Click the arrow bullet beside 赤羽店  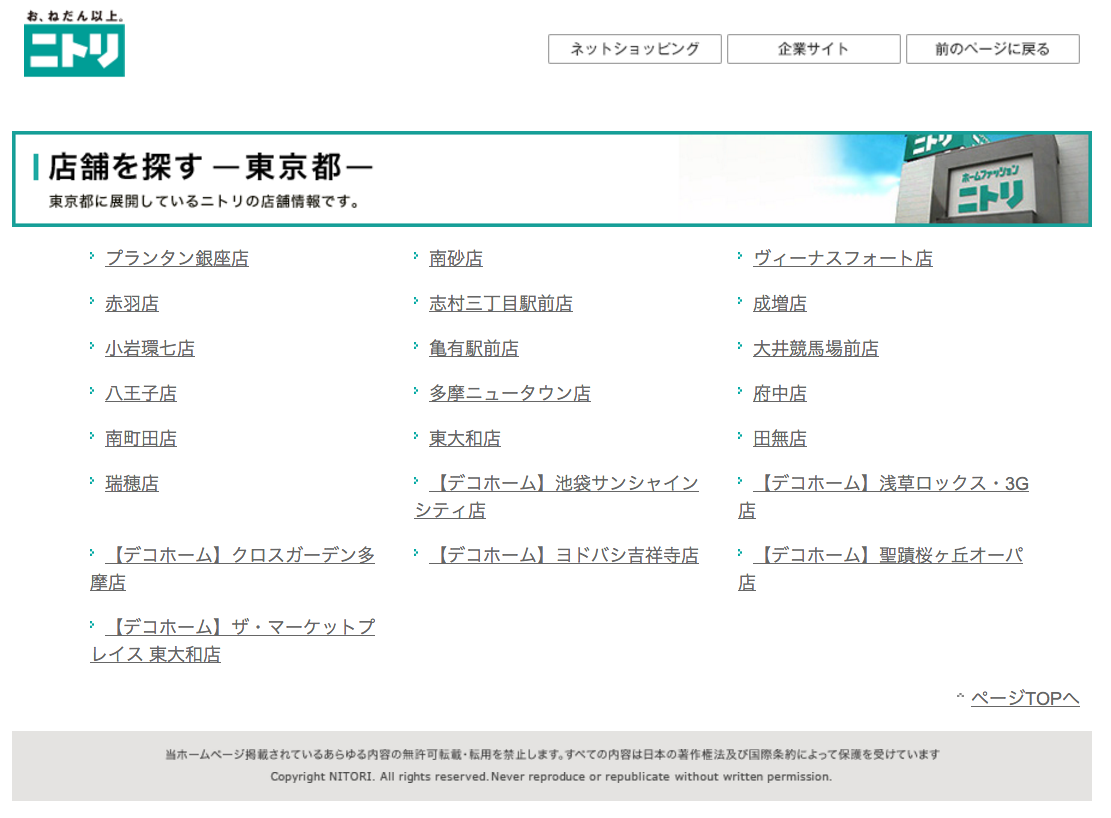click(x=92, y=301)
